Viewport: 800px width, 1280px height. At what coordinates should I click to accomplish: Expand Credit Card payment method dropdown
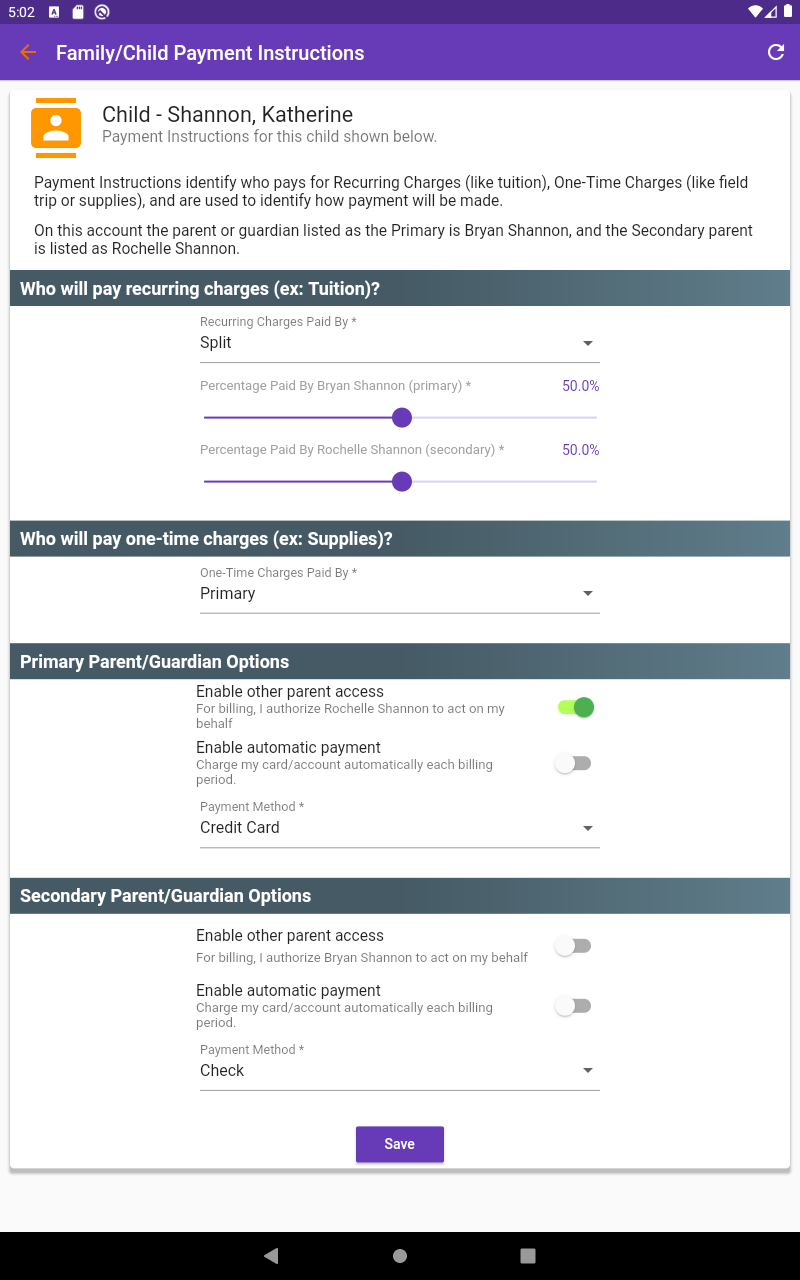[x=399, y=828]
